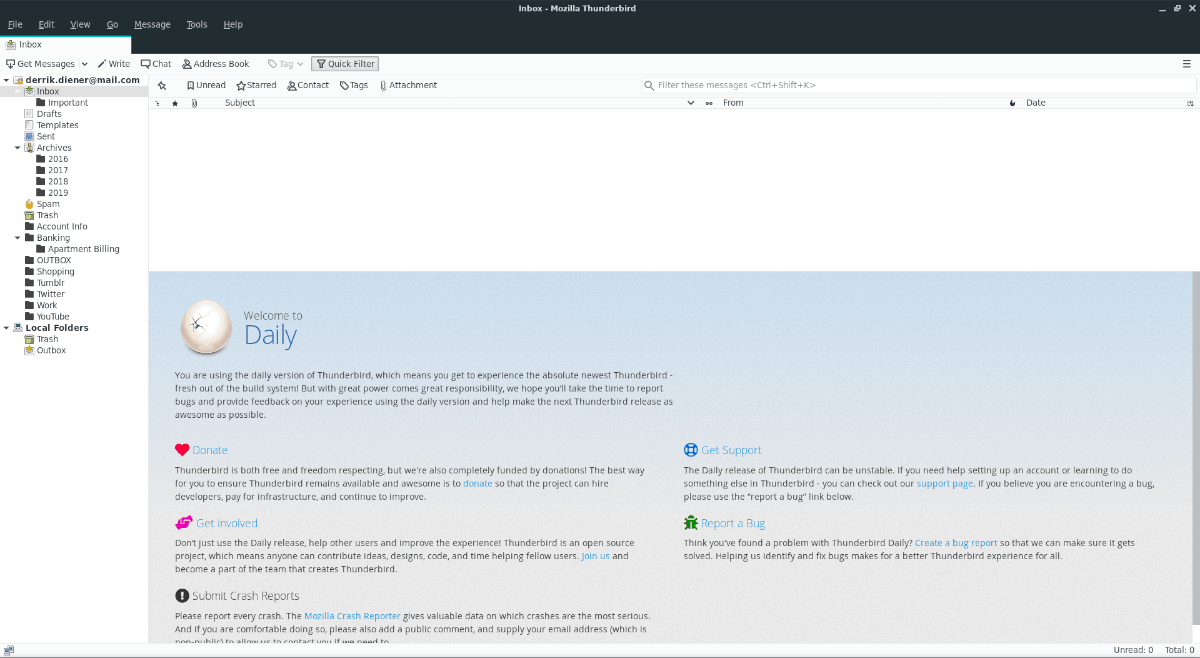The image size is (1200, 658).
Task: Click the starred column header icon
Action: (175, 103)
